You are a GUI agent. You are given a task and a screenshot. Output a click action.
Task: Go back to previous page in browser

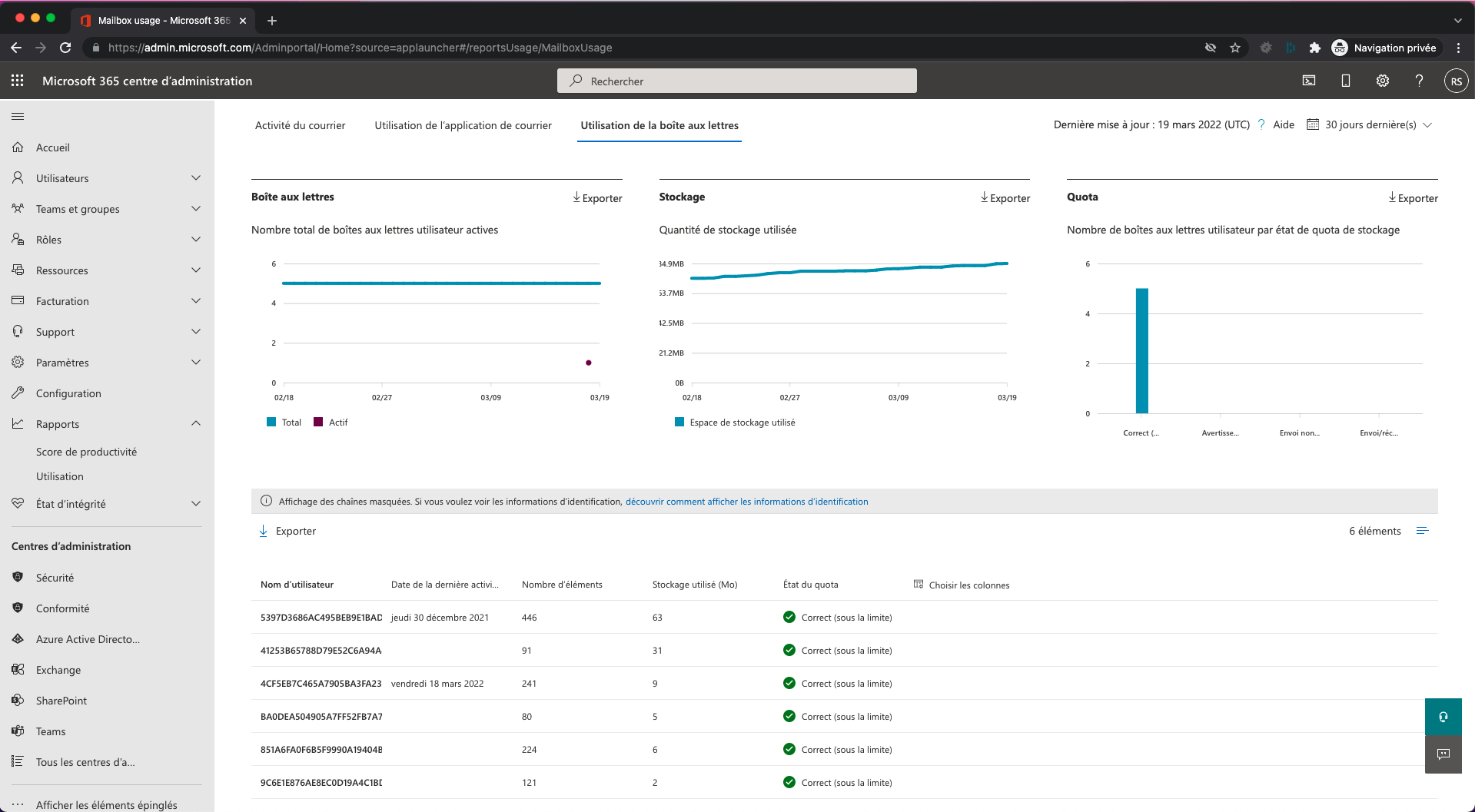16,48
